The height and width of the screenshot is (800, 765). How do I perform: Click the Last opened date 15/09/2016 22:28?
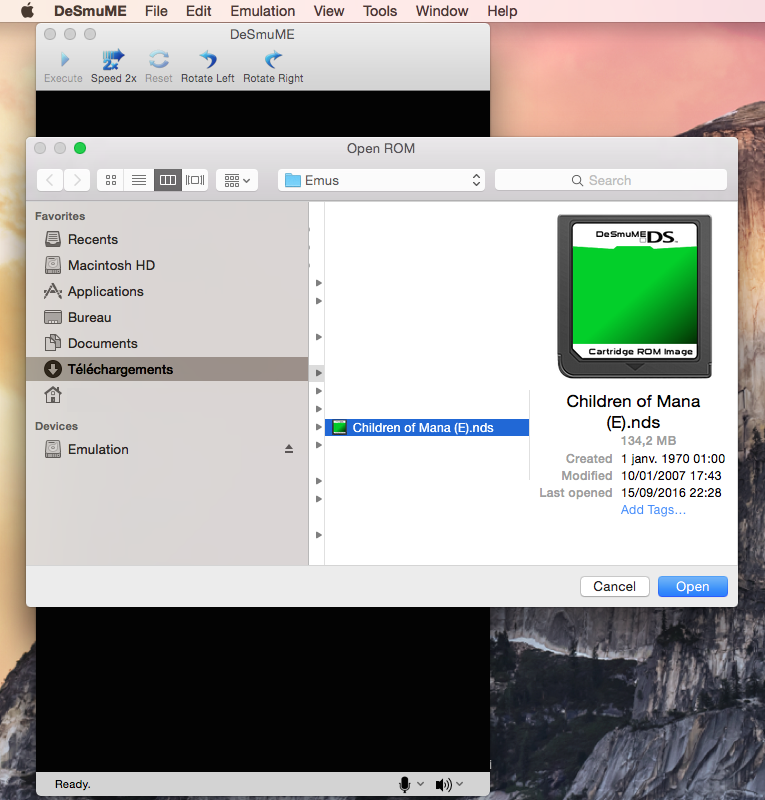pyautogui.click(x=671, y=493)
